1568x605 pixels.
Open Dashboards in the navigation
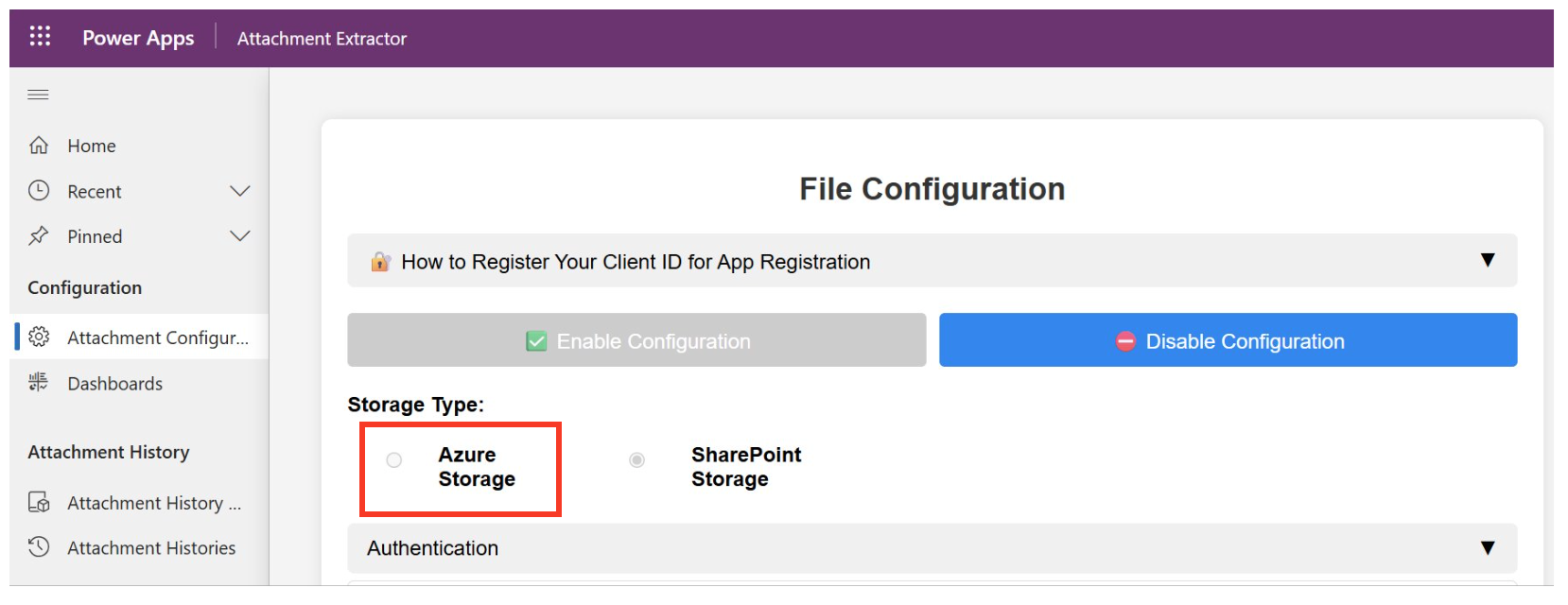114,384
